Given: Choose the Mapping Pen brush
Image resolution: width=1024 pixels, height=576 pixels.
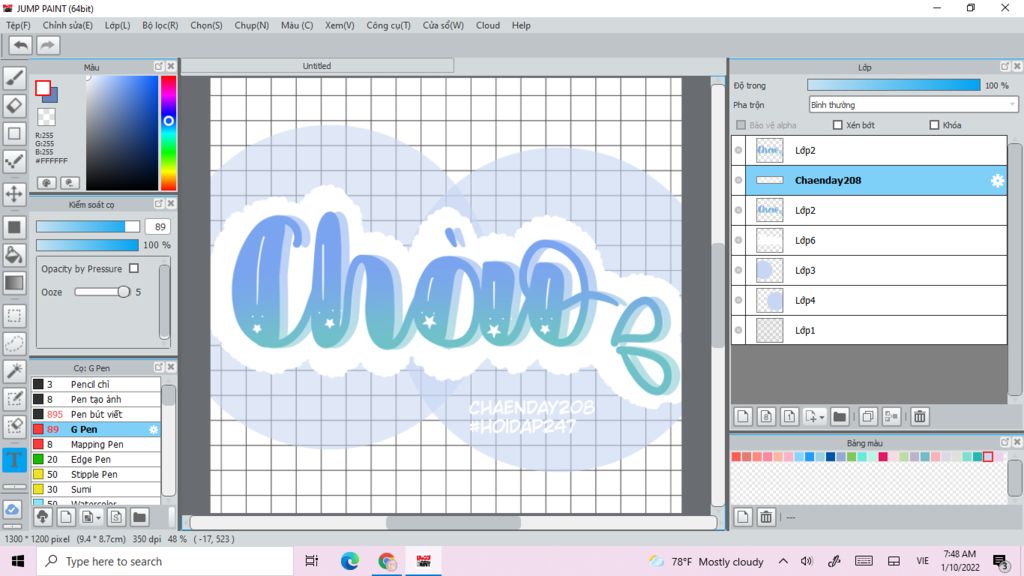Looking at the screenshot, I should (x=96, y=445).
